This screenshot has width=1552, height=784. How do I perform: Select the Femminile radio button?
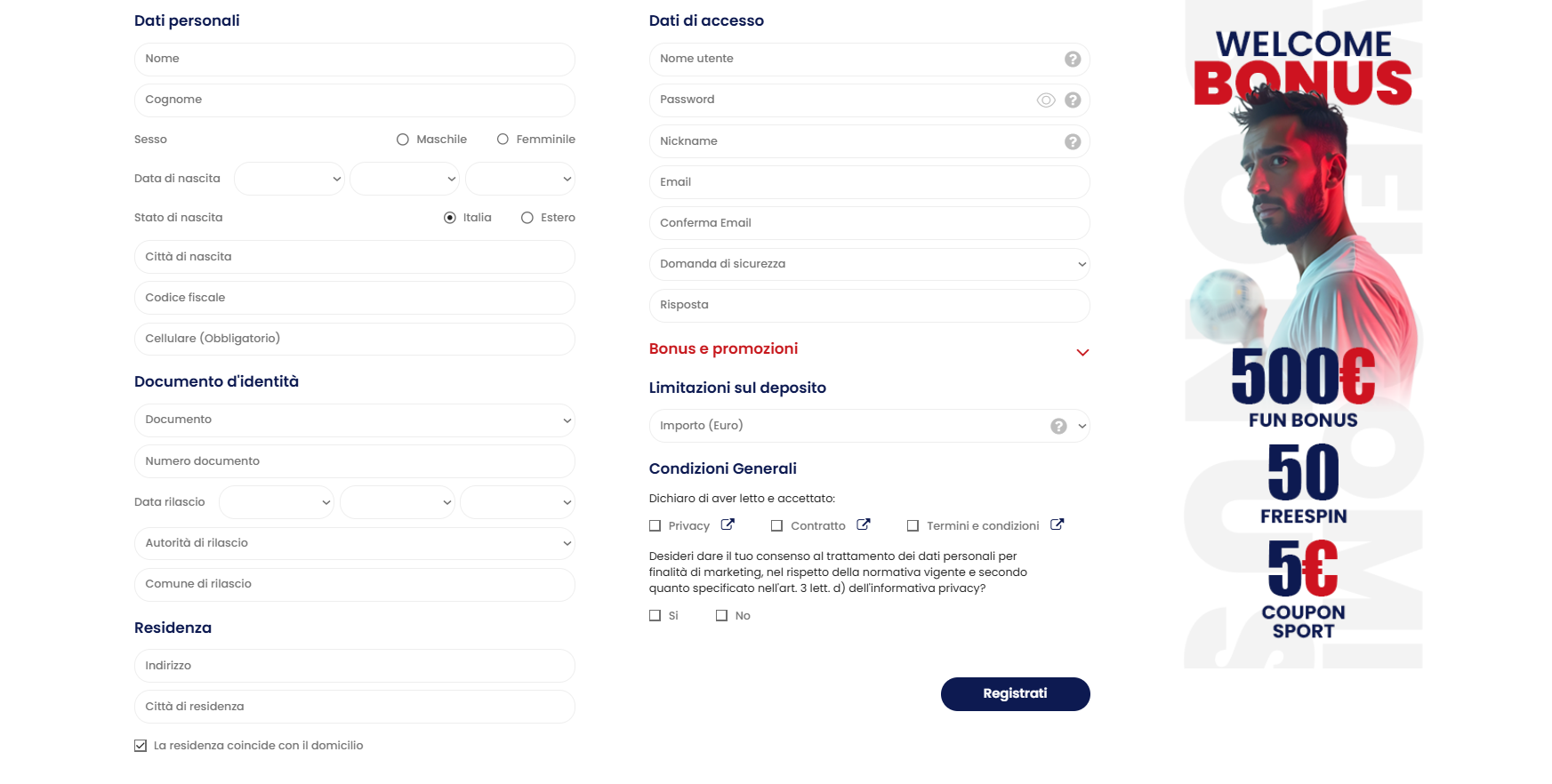(x=503, y=140)
